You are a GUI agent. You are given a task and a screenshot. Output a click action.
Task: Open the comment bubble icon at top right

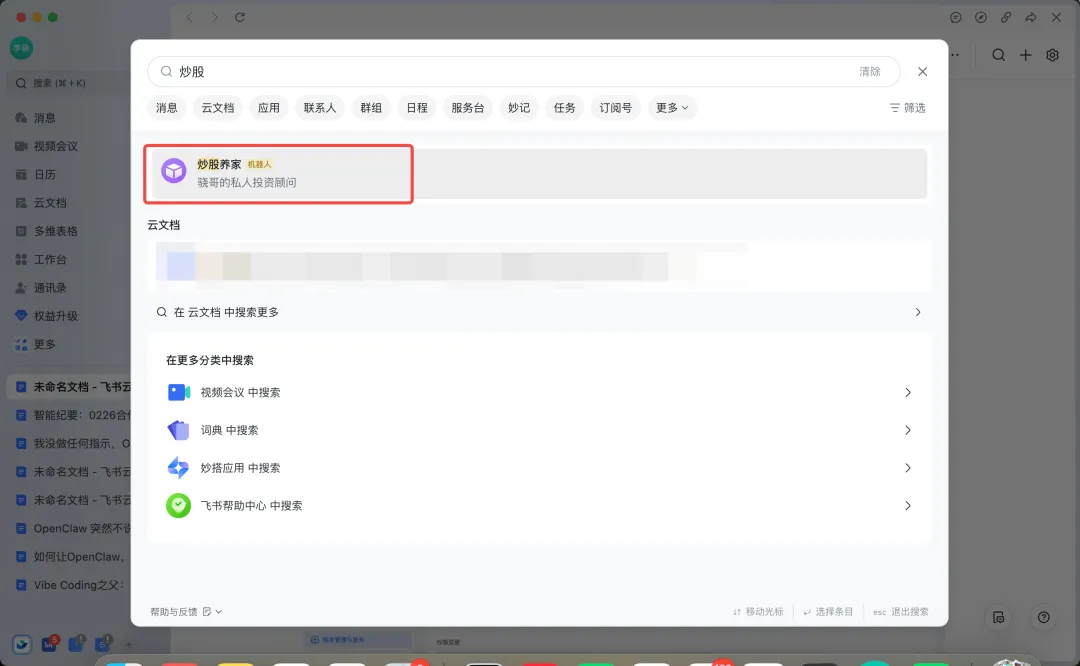click(955, 17)
